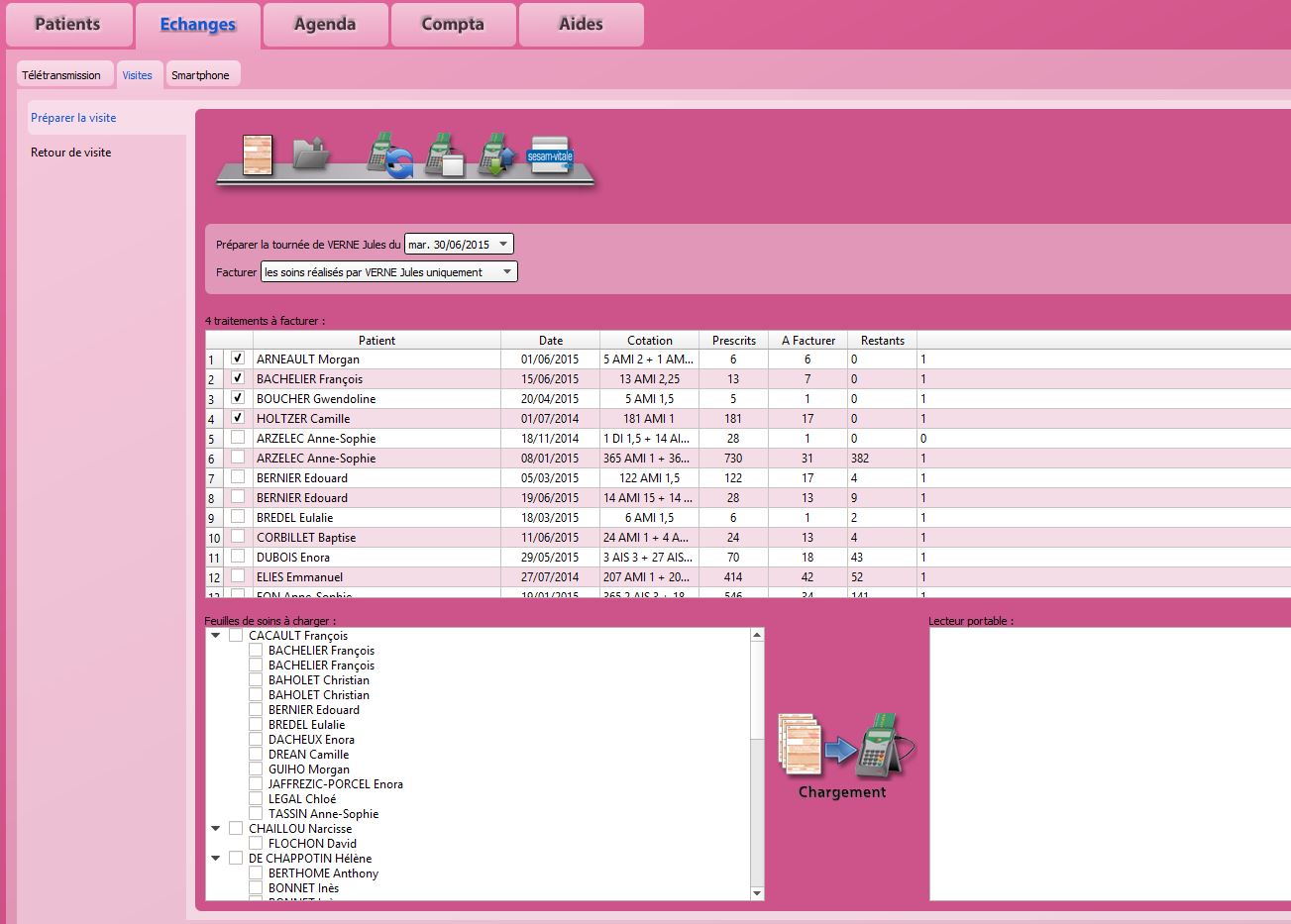Screen dimensions: 1291x924
Task: Click the tree list scrollbar thumb
Action: click(x=758, y=691)
